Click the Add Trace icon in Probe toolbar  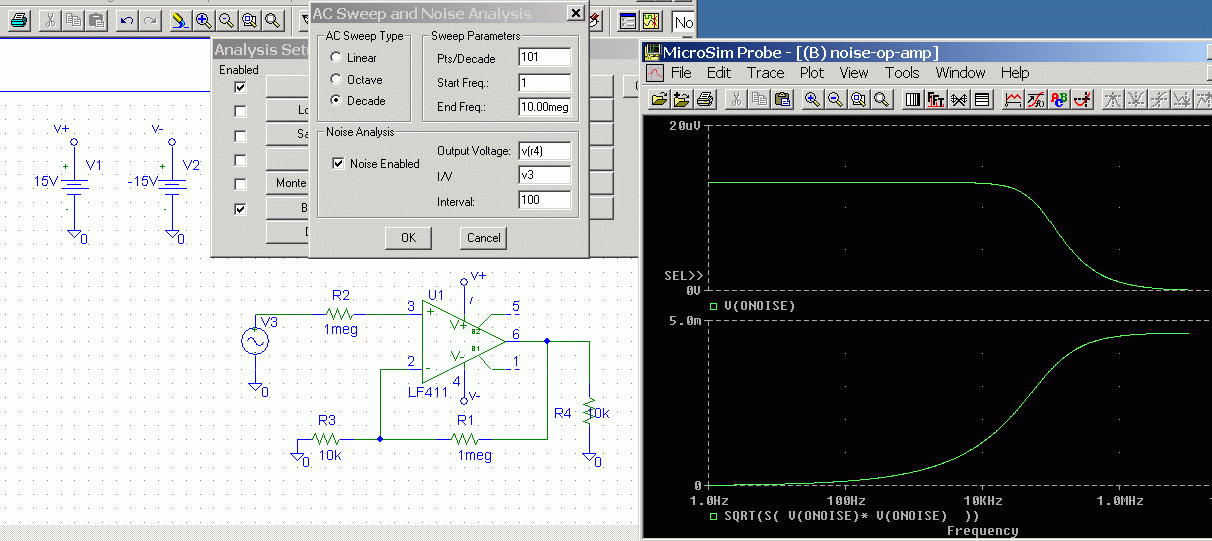coord(1012,99)
